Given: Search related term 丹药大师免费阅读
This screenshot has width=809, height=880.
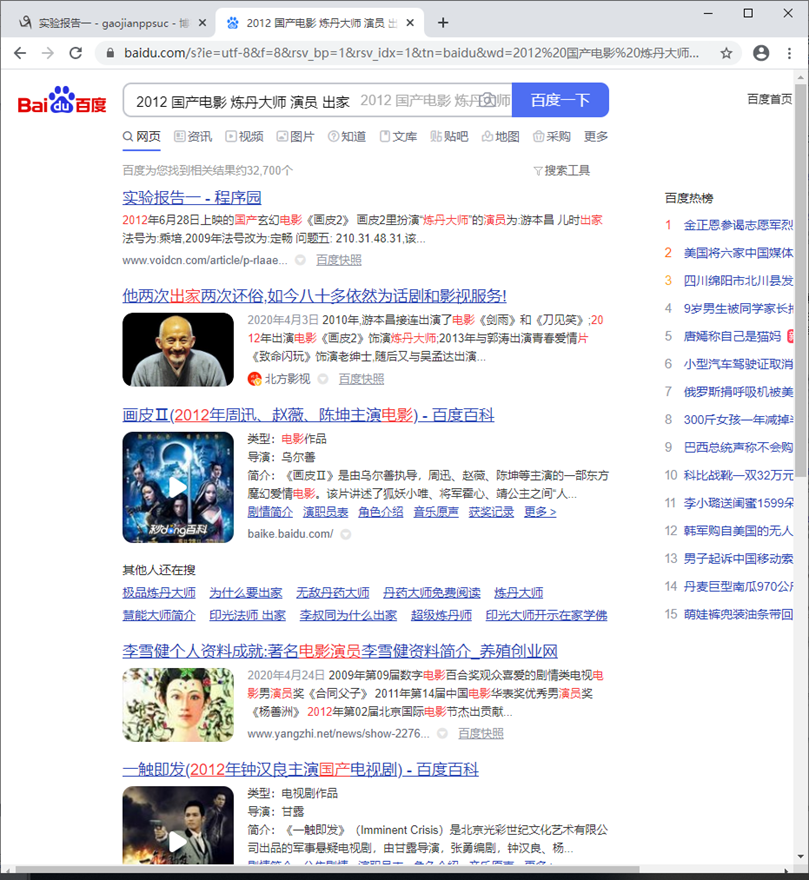Looking at the screenshot, I should (432, 593).
